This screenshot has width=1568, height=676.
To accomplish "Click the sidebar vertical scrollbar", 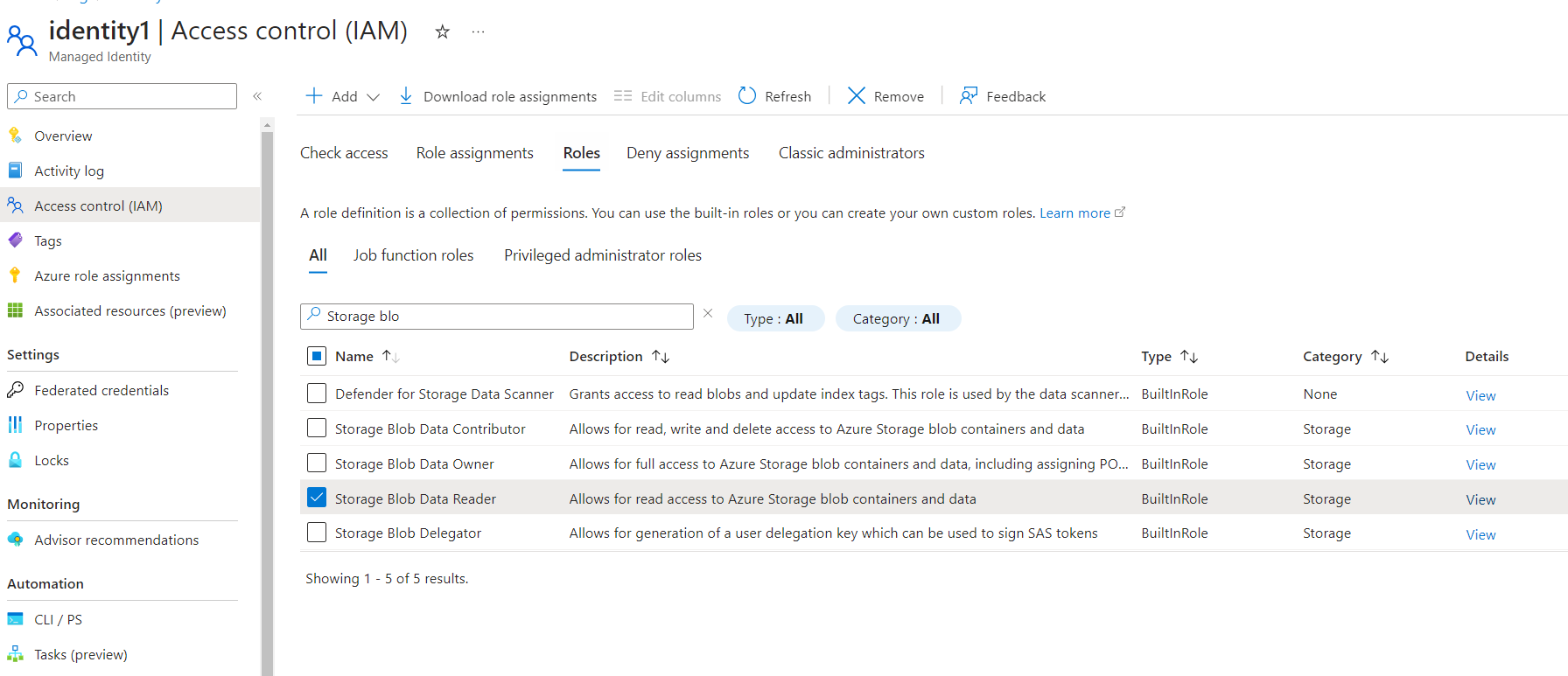I will (x=267, y=402).
